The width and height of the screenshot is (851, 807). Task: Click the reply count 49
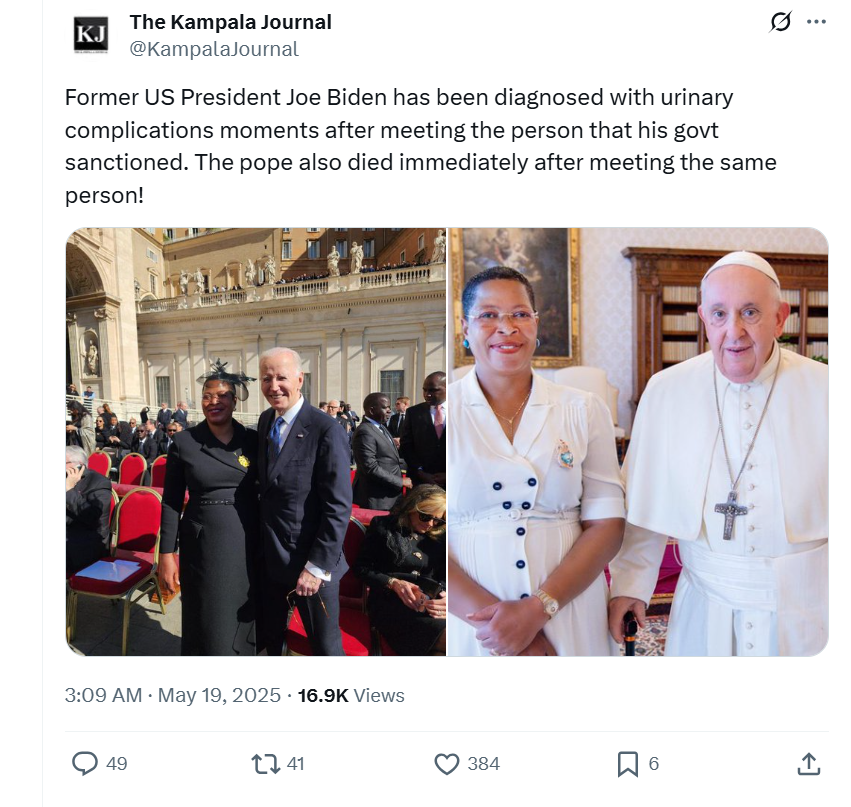116,764
